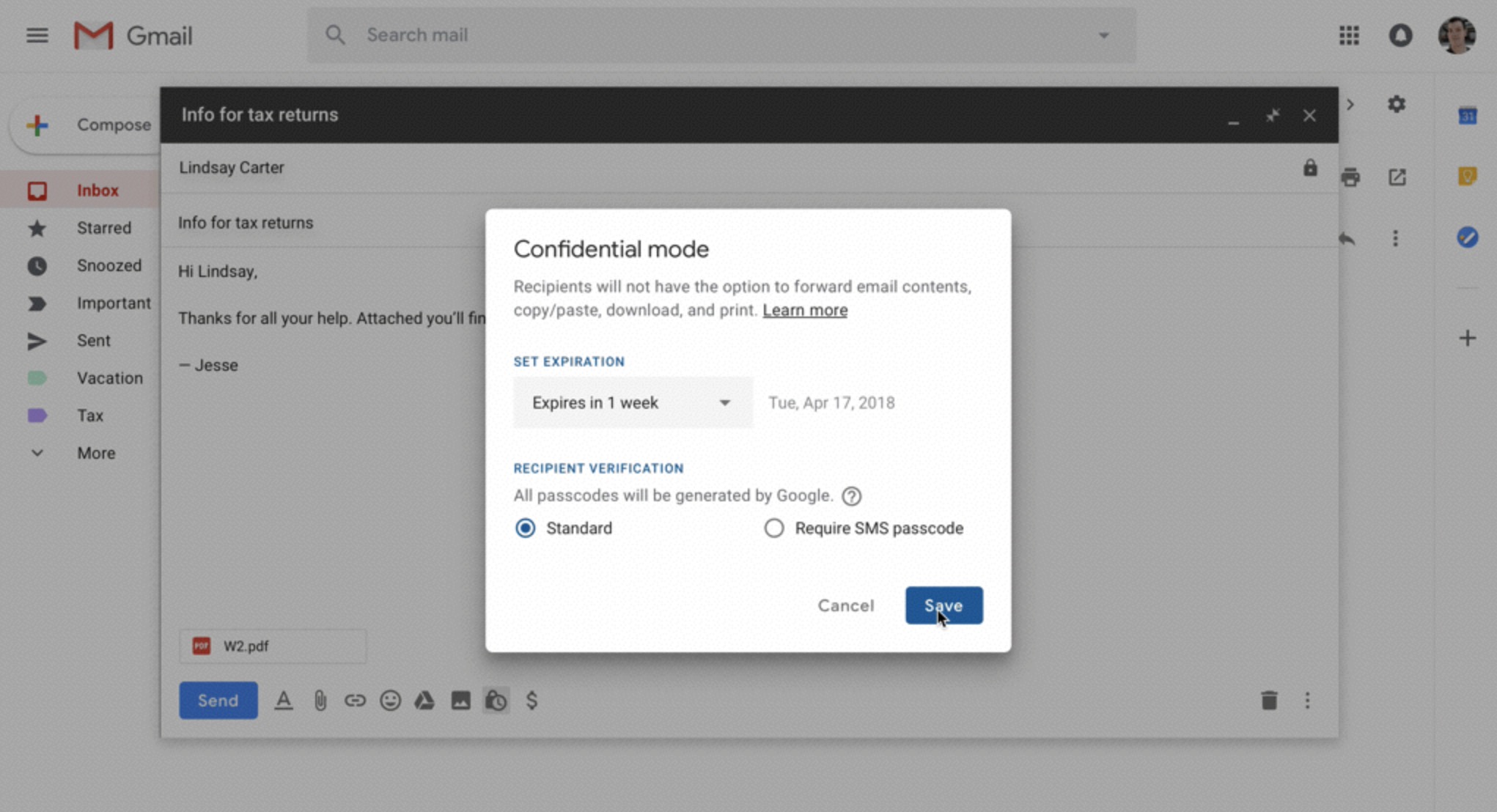Open the Starred folder
Image resolution: width=1497 pixels, height=812 pixels.
[104, 228]
